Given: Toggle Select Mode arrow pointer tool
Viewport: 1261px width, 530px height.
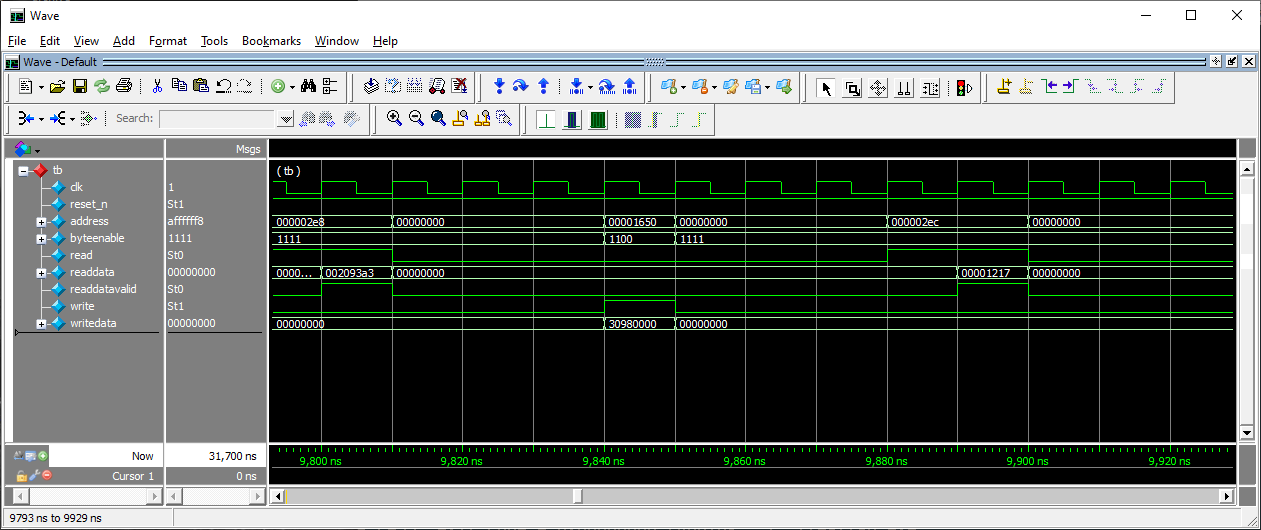Looking at the screenshot, I should (x=826, y=87).
